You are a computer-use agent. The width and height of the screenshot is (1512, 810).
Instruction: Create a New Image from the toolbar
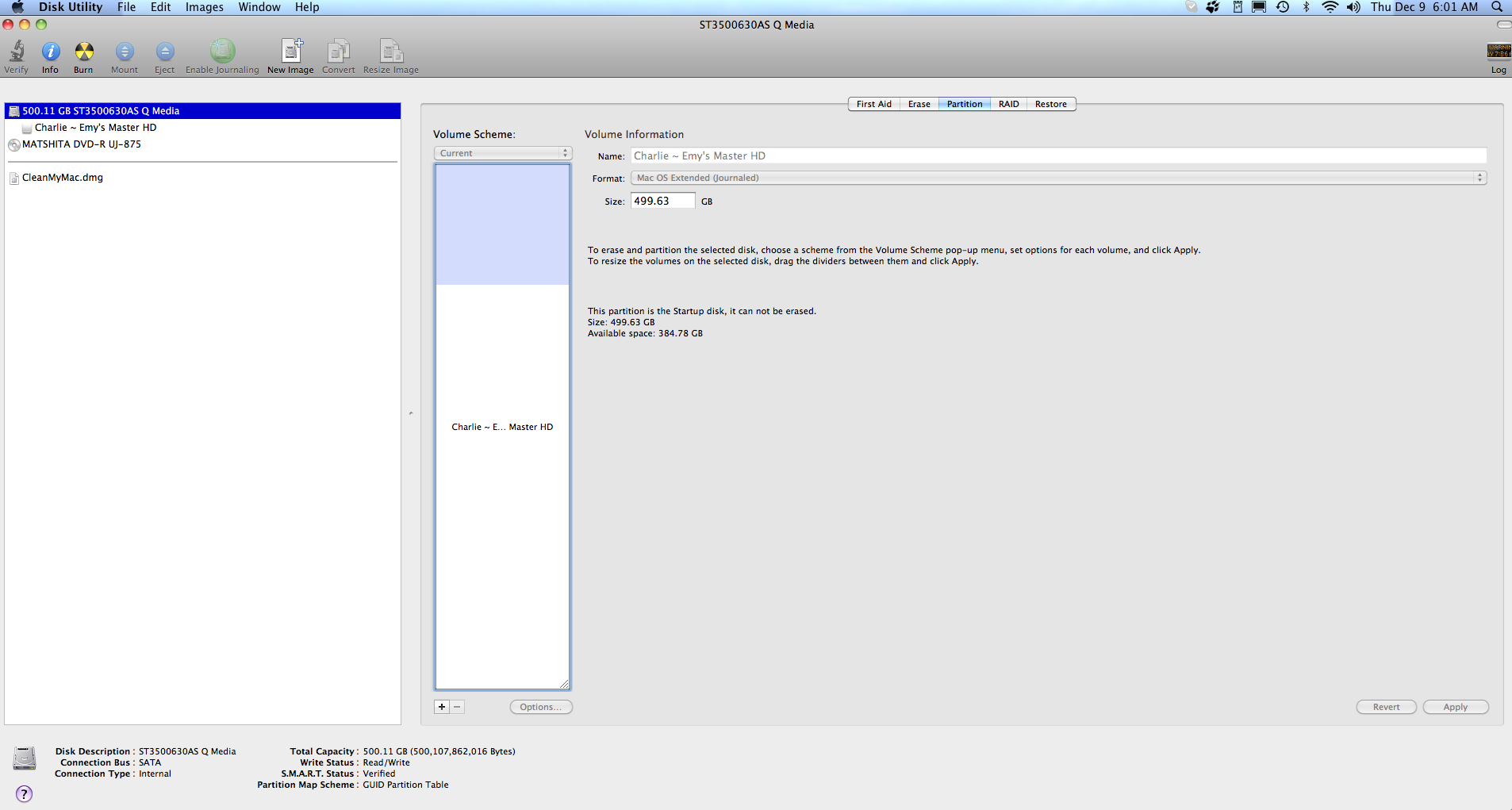coord(290,56)
